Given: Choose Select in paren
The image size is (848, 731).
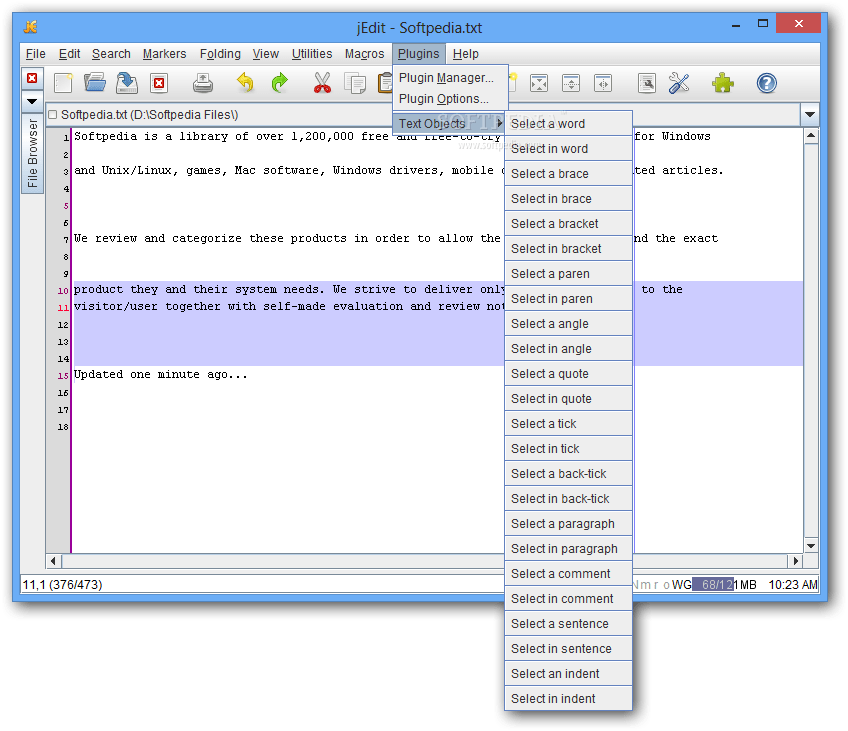Looking at the screenshot, I should tap(568, 298).
